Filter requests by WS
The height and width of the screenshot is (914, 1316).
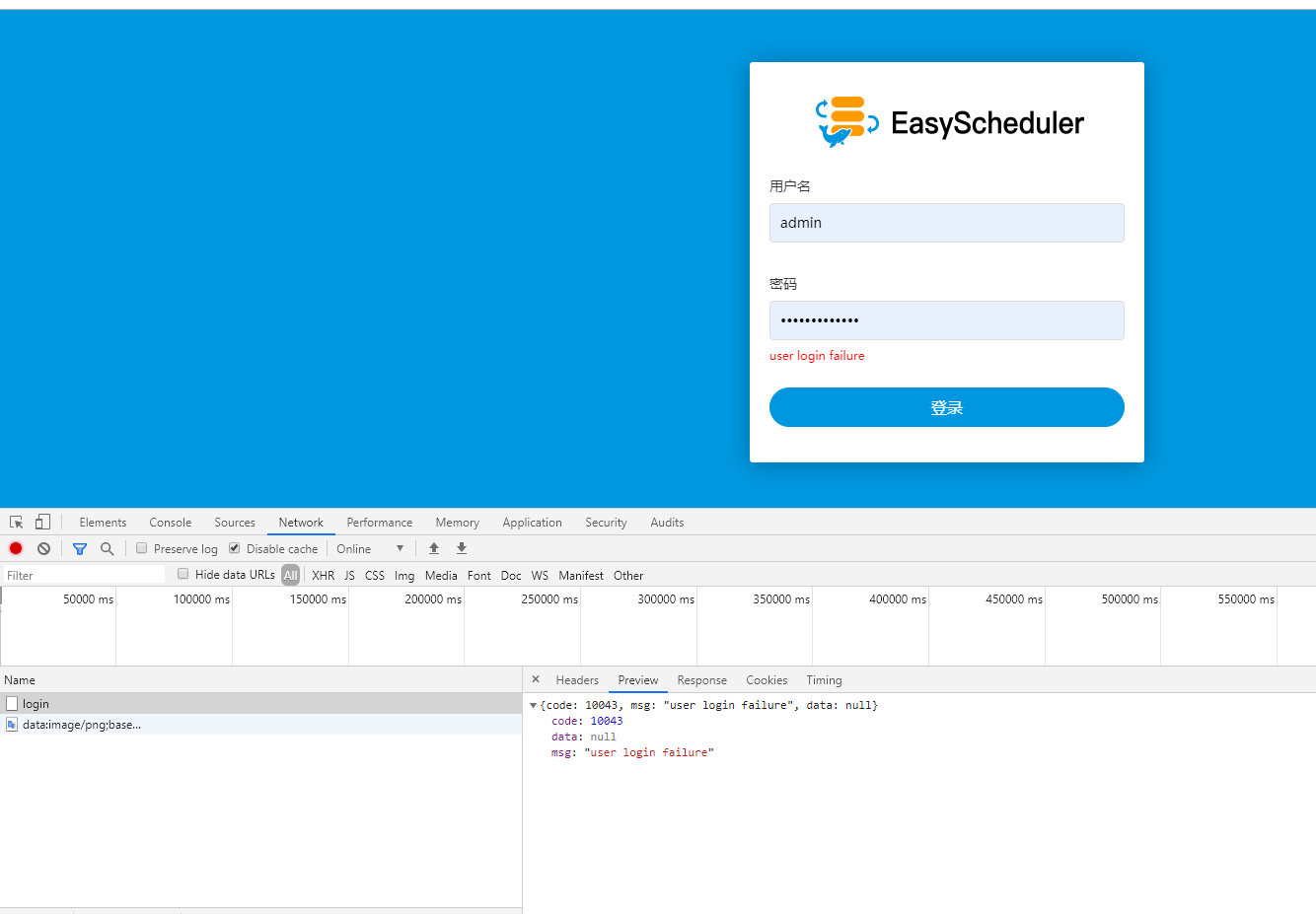coord(540,576)
